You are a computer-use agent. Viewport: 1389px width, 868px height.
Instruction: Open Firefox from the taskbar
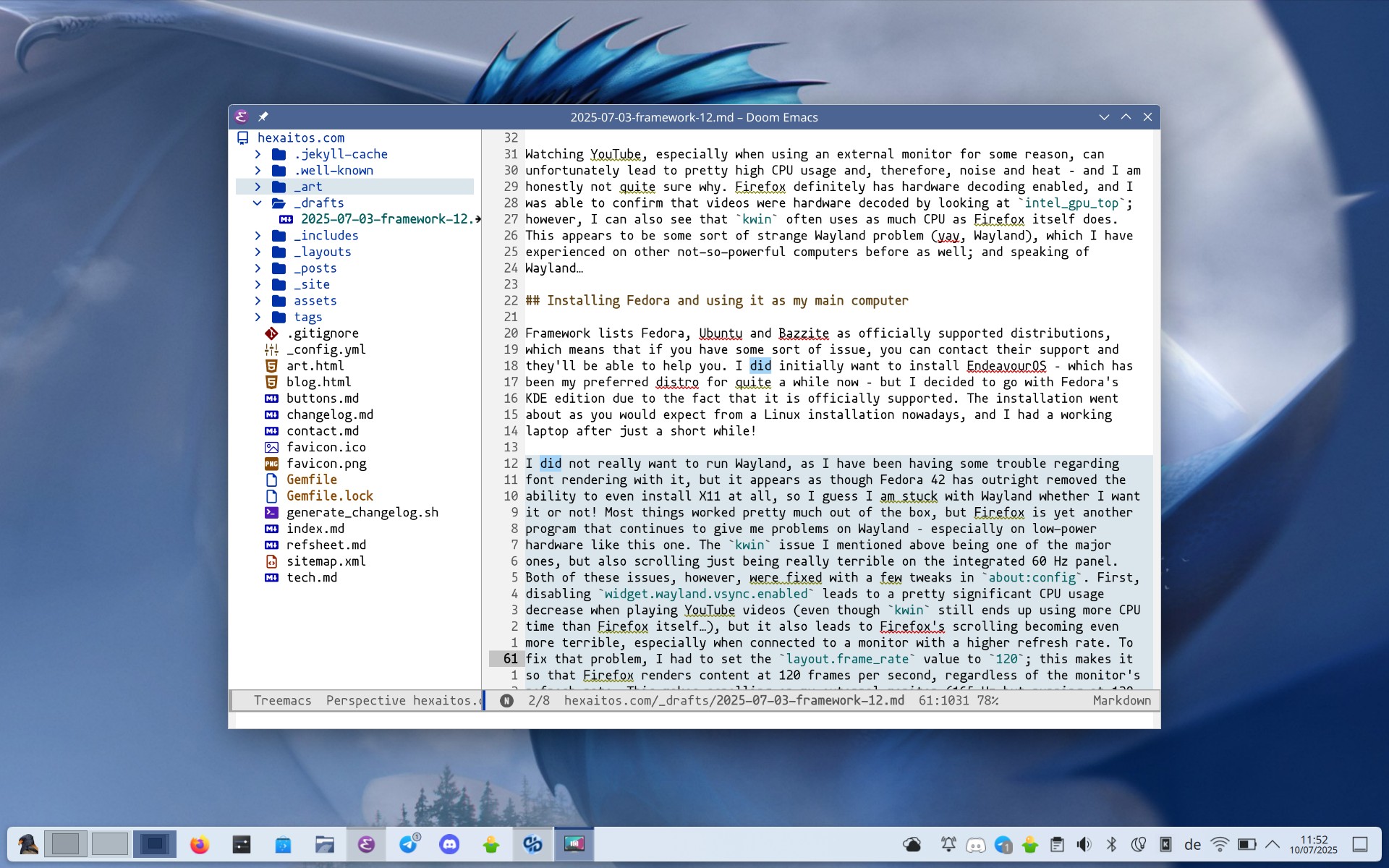tap(200, 844)
